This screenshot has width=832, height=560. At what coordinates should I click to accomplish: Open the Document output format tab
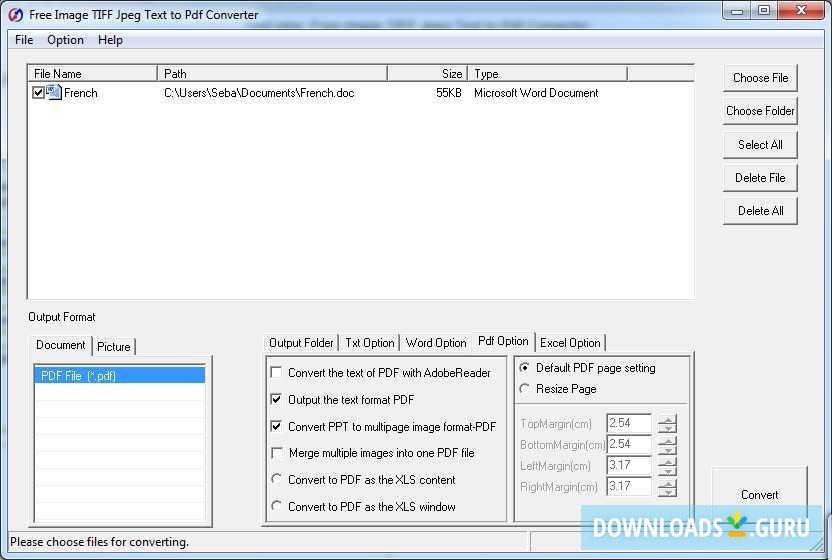click(60, 345)
